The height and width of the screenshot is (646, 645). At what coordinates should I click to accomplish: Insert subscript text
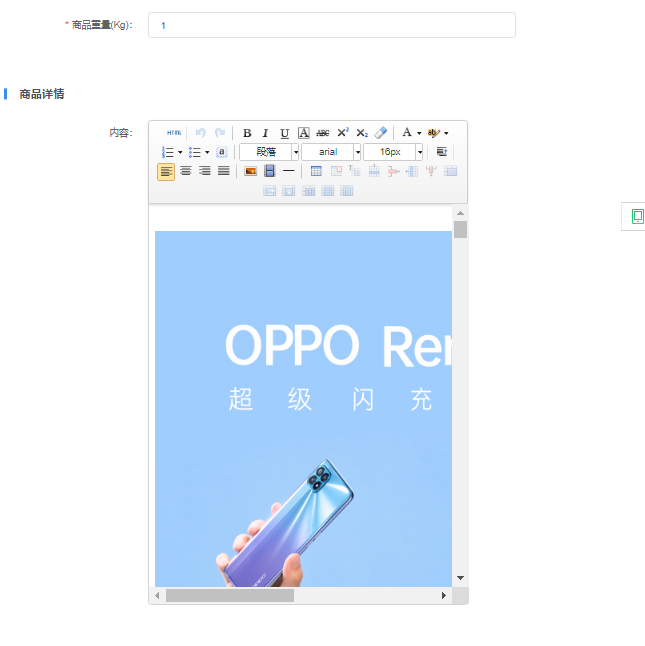362,133
